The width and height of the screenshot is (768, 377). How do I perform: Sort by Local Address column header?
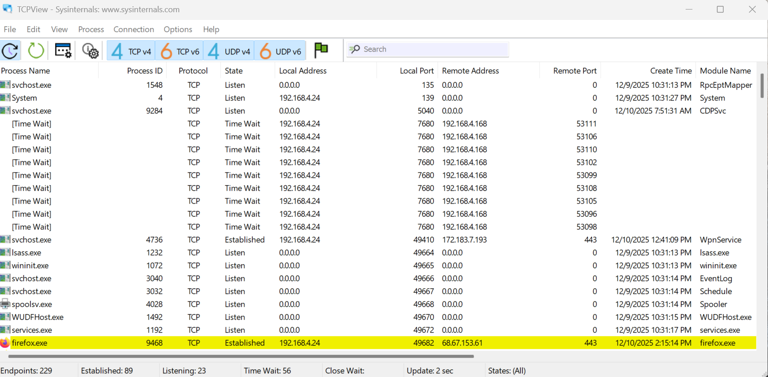326,71
